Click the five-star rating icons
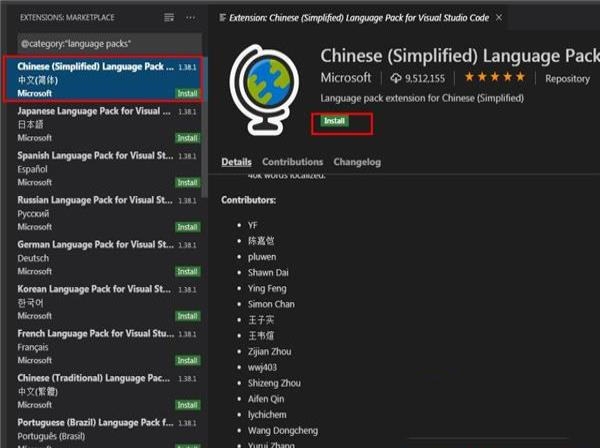 494,78
